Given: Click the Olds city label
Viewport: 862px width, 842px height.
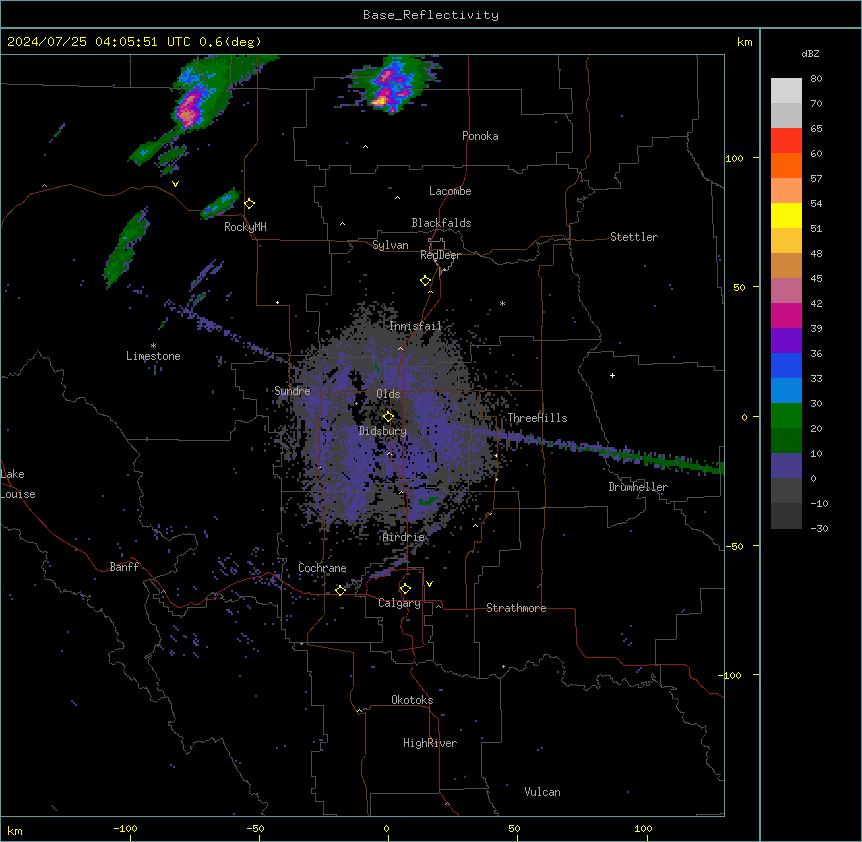Looking at the screenshot, I should pyautogui.click(x=388, y=394).
